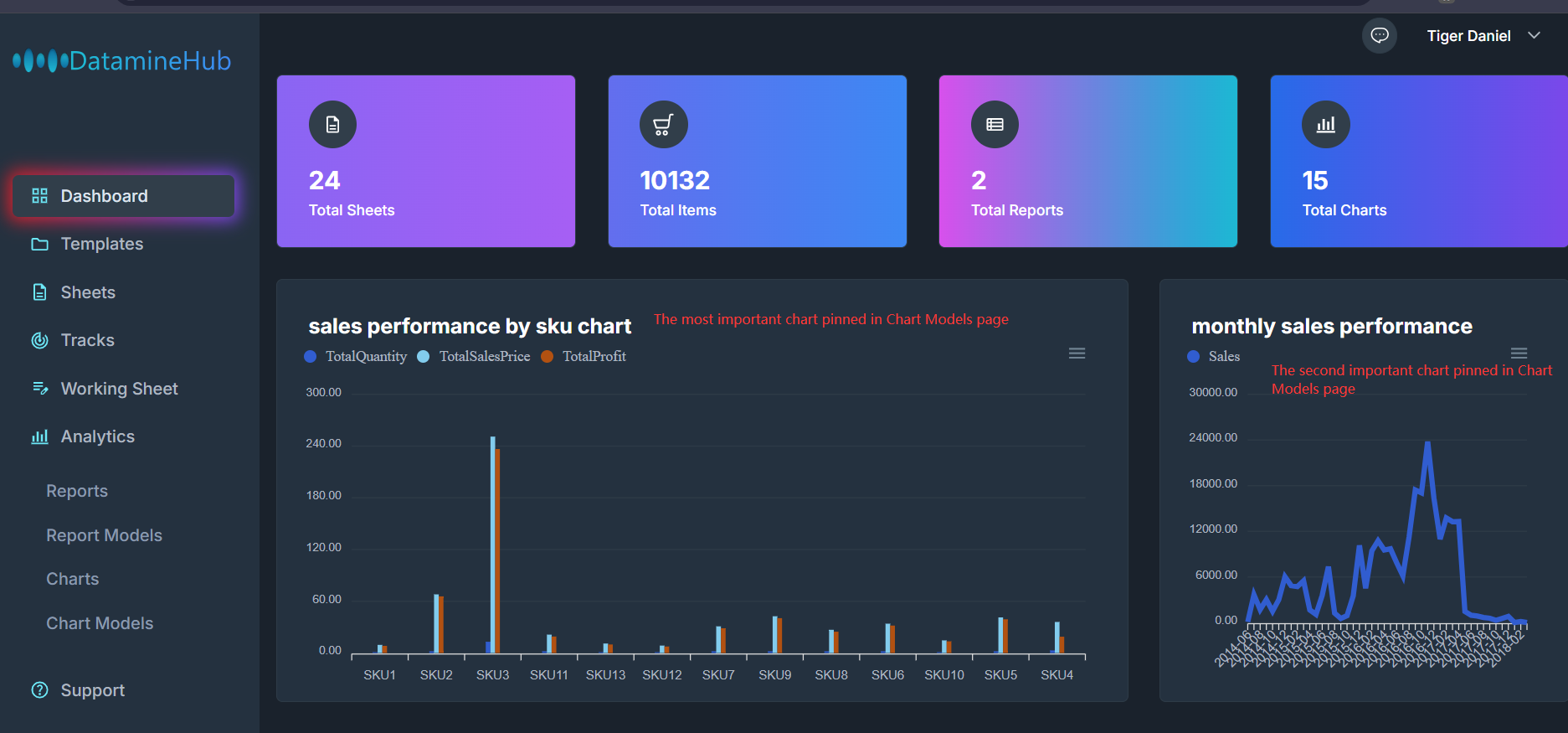Click the Tracks icon in sidebar
This screenshot has height=733, width=1568.
(39, 340)
